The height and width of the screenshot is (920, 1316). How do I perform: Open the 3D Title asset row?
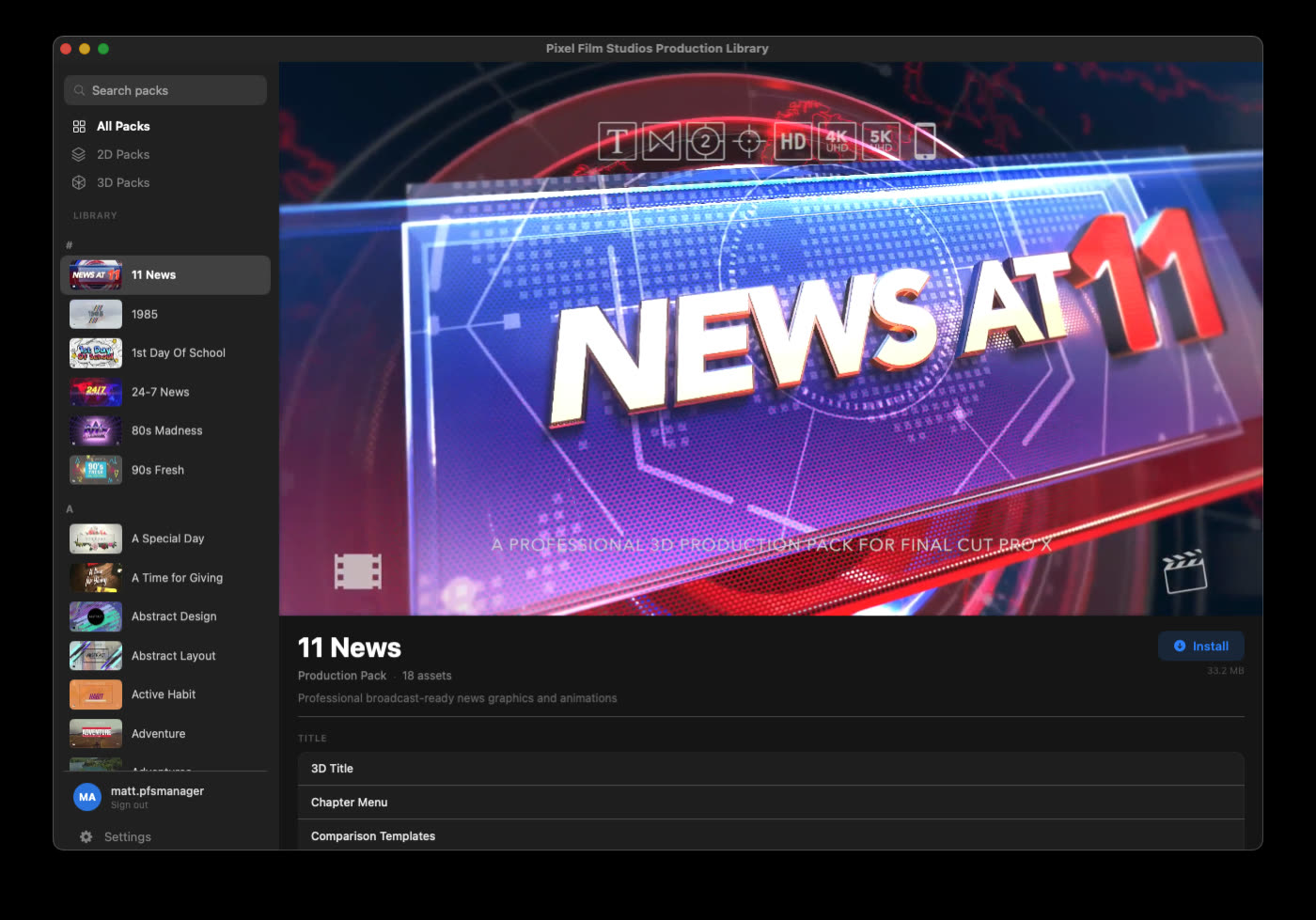point(771,769)
